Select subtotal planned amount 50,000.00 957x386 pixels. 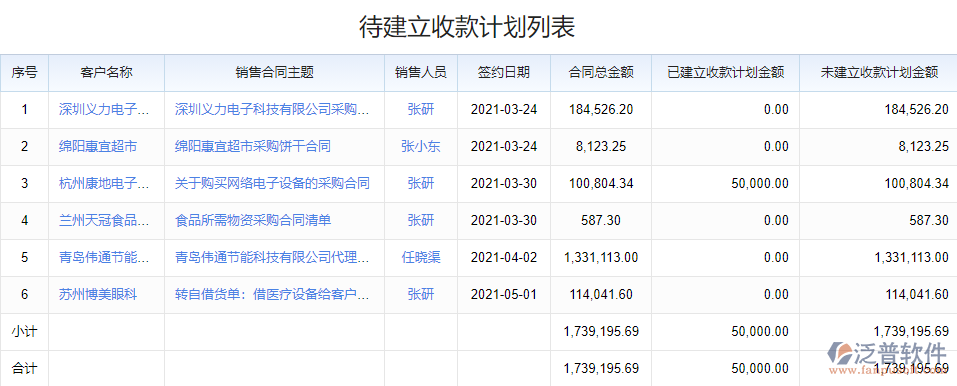tap(760, 332)
